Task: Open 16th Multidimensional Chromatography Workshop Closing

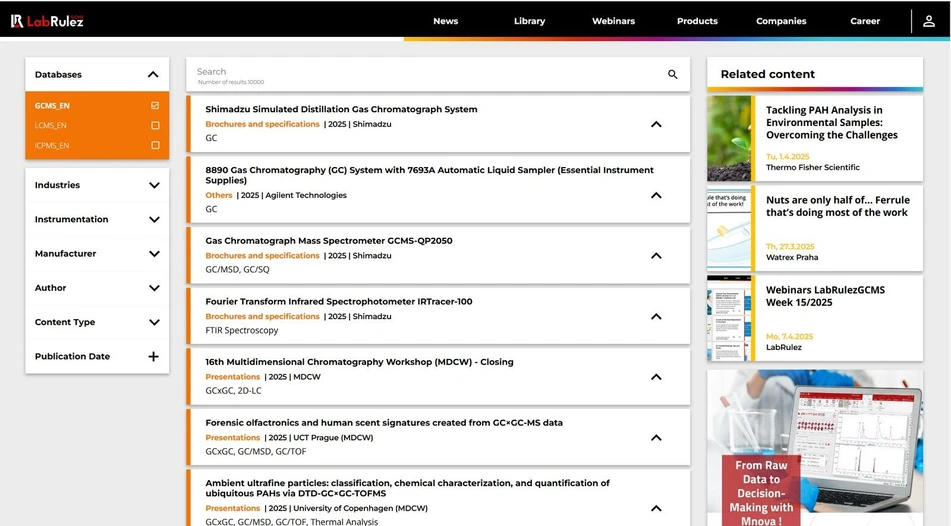Action: pos(359,362)
